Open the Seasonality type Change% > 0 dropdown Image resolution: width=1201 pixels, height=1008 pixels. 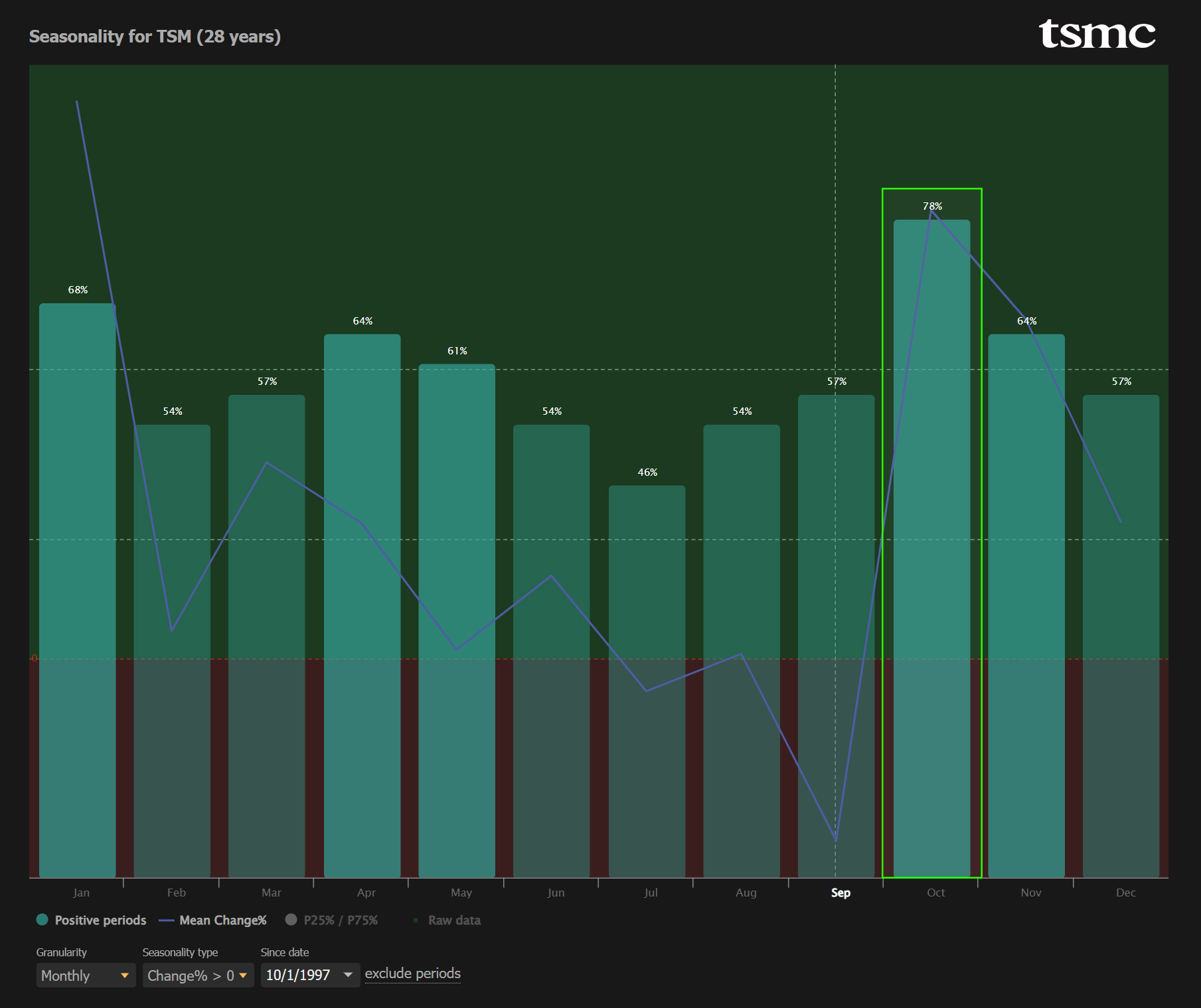pos(198,975)
